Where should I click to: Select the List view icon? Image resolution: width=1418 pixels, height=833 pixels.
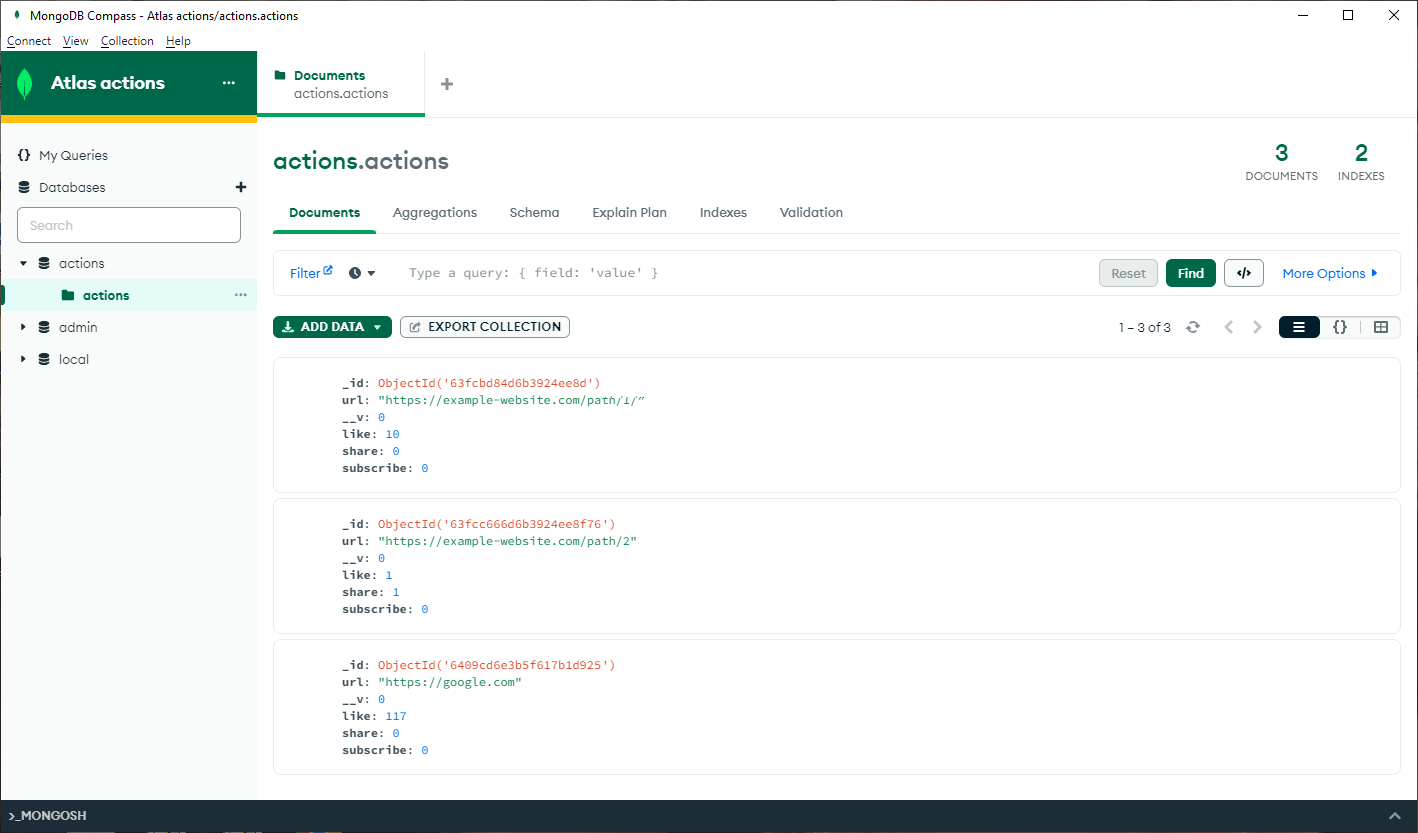click(x=1298, y=326)
